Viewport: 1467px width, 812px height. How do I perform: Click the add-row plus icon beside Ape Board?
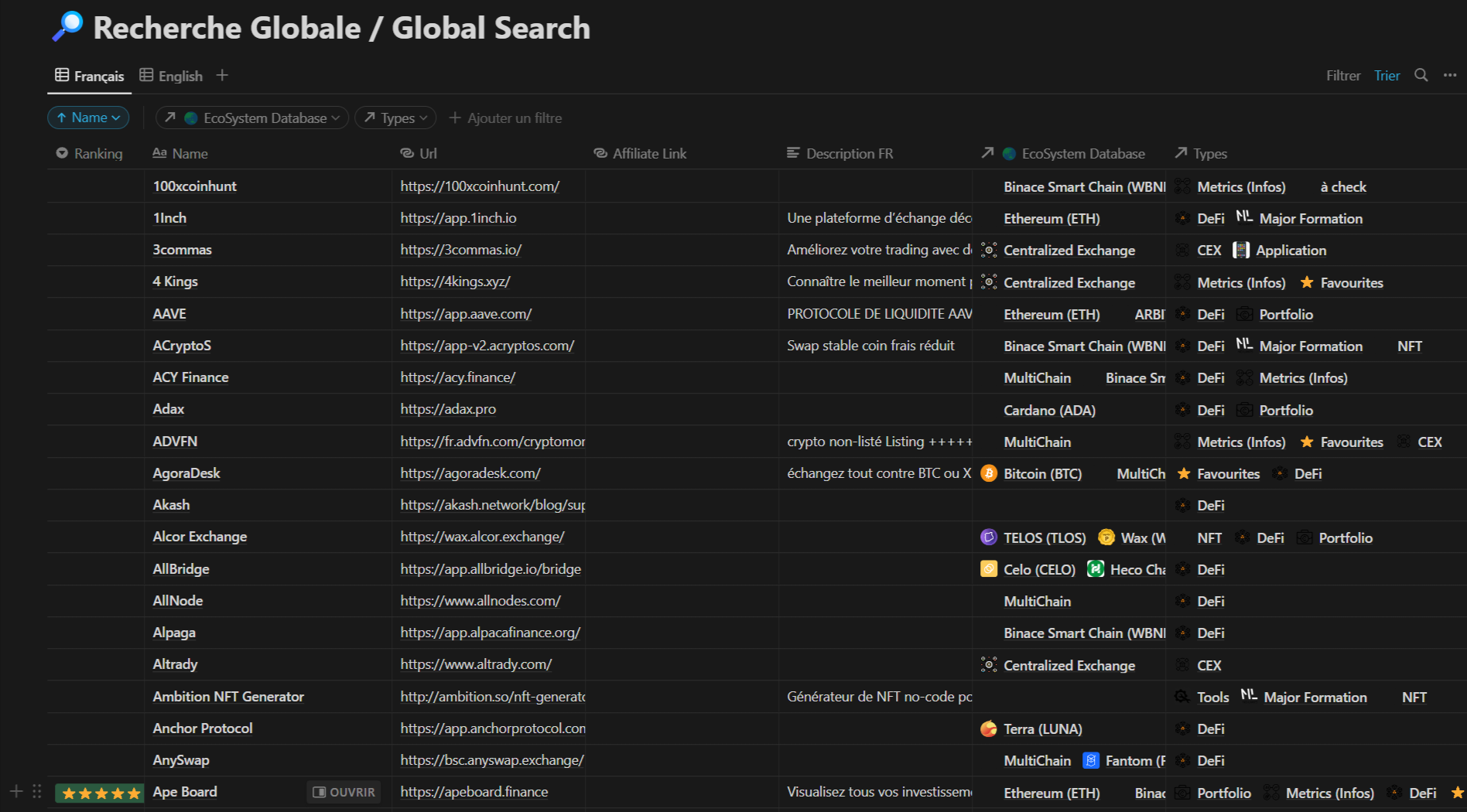pyautogui.click(x=16, y=791)
